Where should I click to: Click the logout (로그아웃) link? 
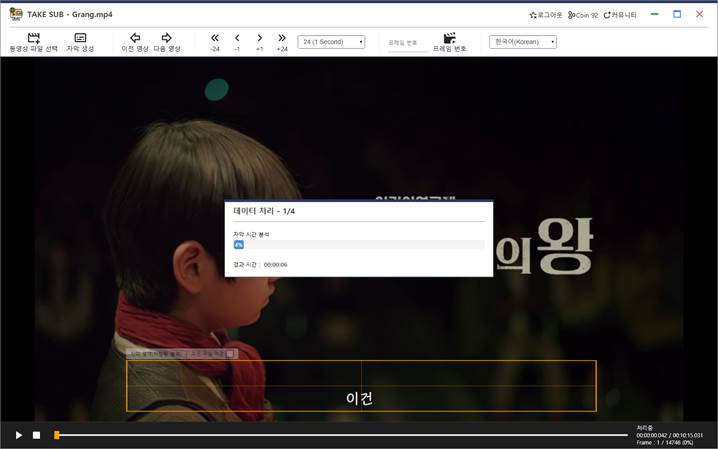pyautogui.click(x=546, y=15)
